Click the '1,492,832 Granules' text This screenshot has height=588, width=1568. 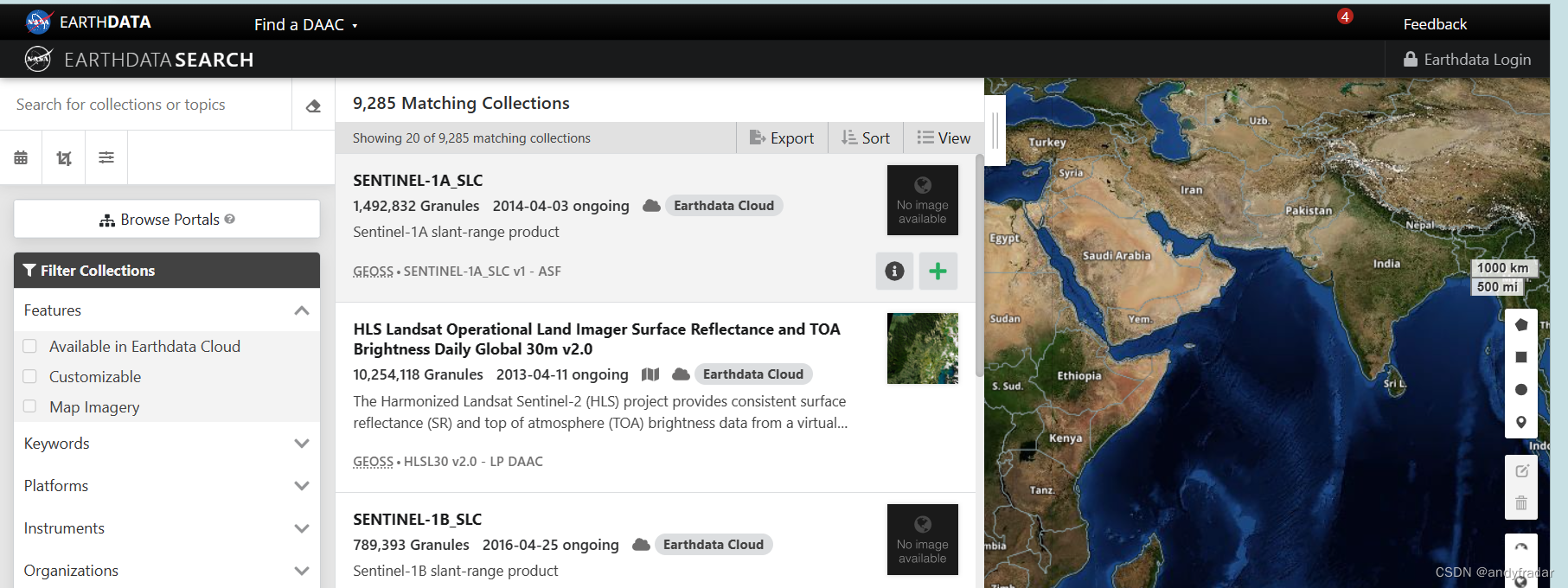pyautogui.click(x=416, y=206)
